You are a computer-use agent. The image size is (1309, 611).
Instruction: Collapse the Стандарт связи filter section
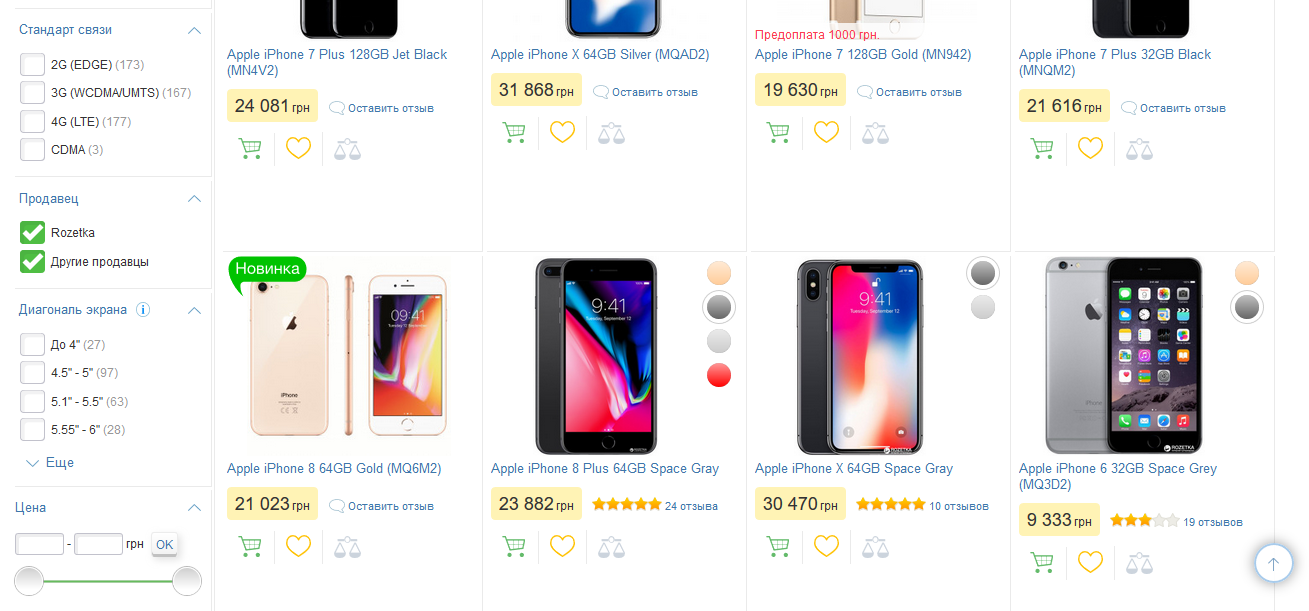pyautogui.click(x=194, y=30)
